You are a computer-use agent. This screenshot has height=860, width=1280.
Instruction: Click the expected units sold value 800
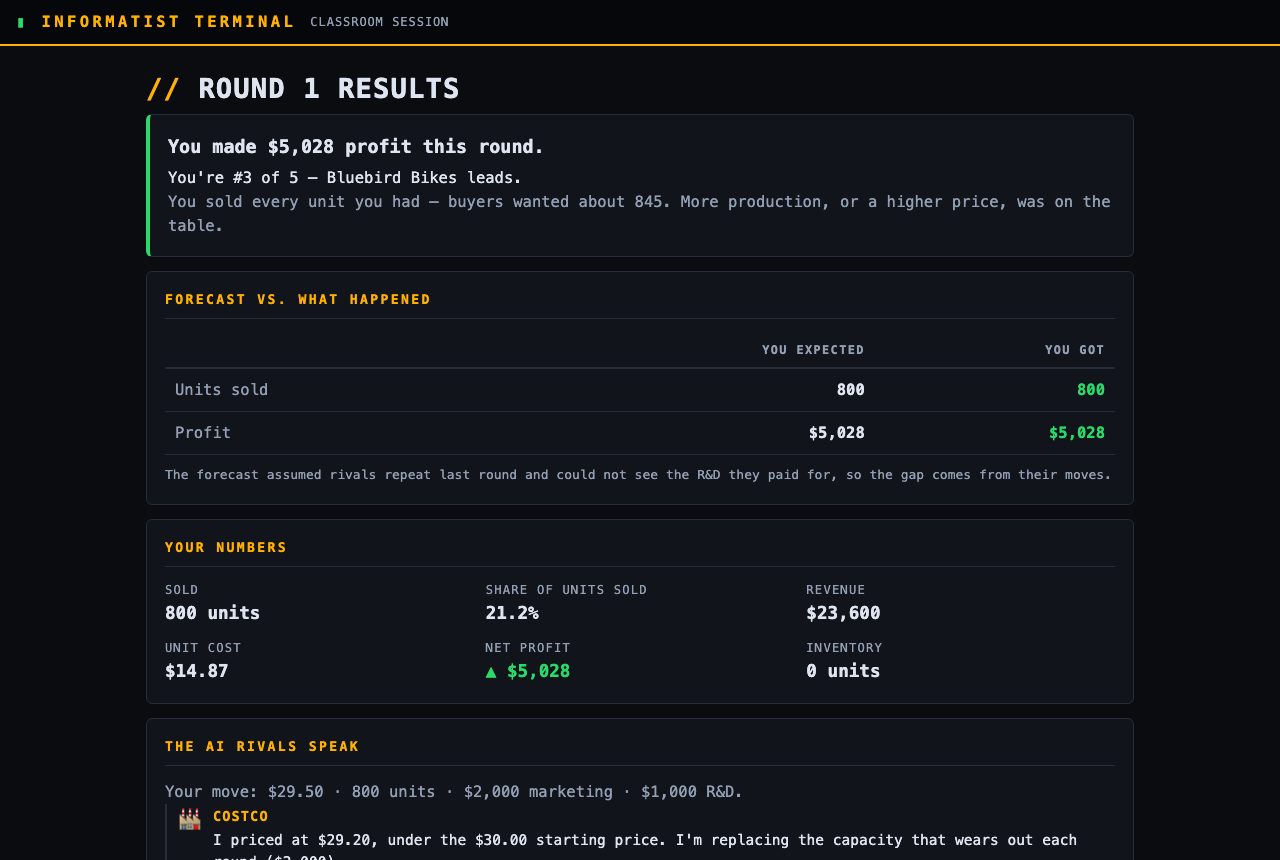851,390
